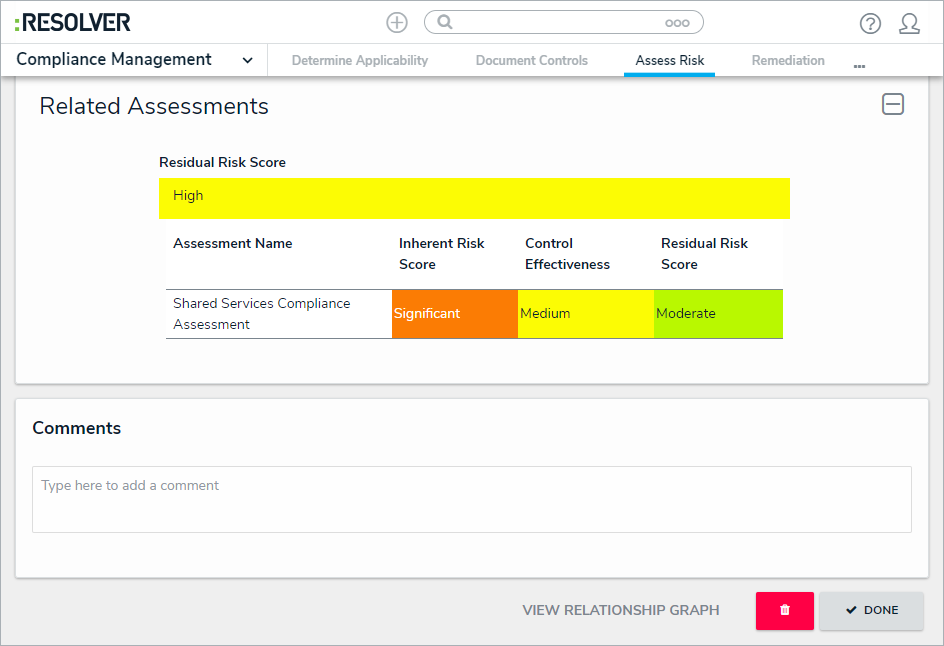Open search options ellipsis in search bar

(x=677, y=22)
